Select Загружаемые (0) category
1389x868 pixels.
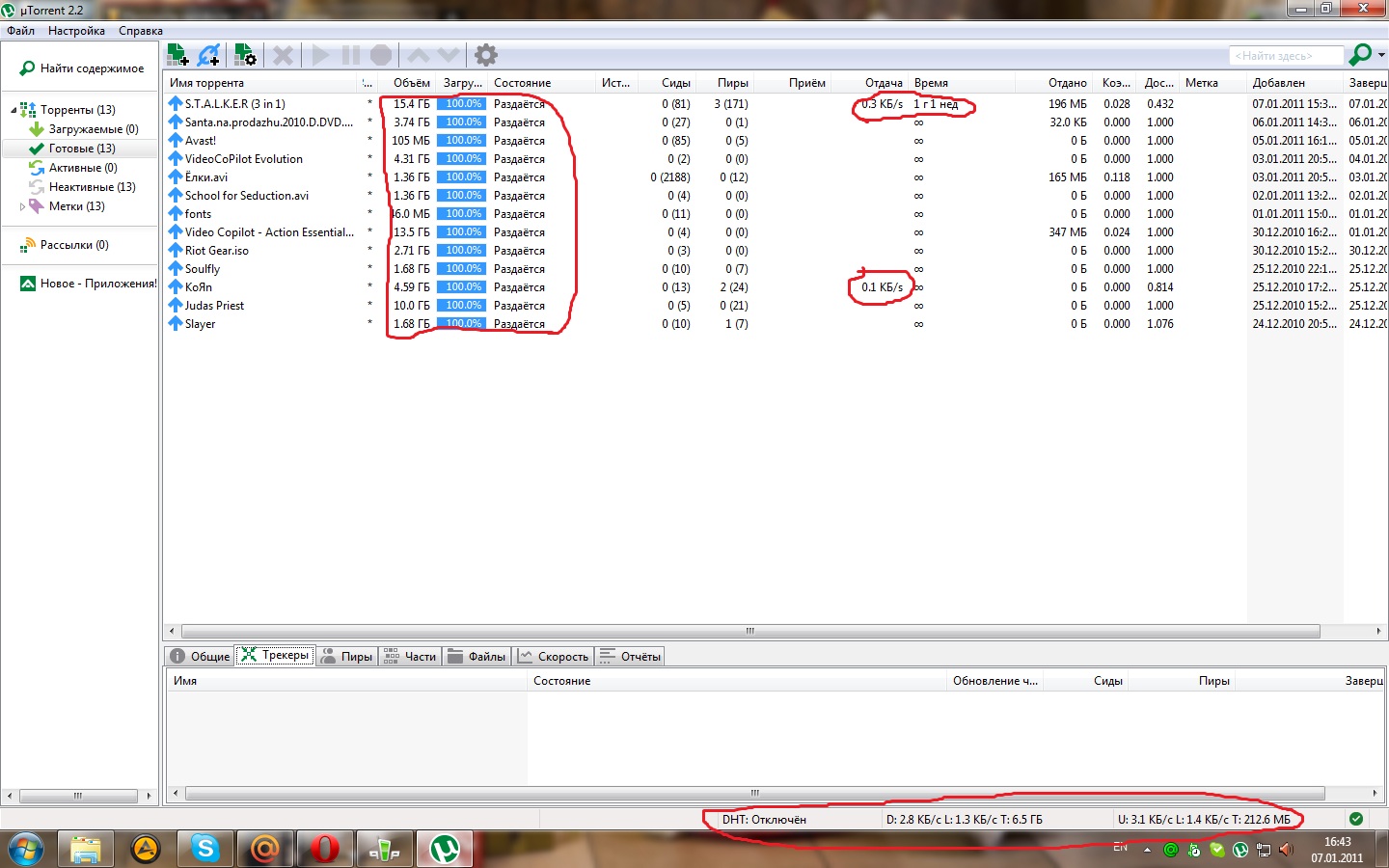(x=94, y=129)
